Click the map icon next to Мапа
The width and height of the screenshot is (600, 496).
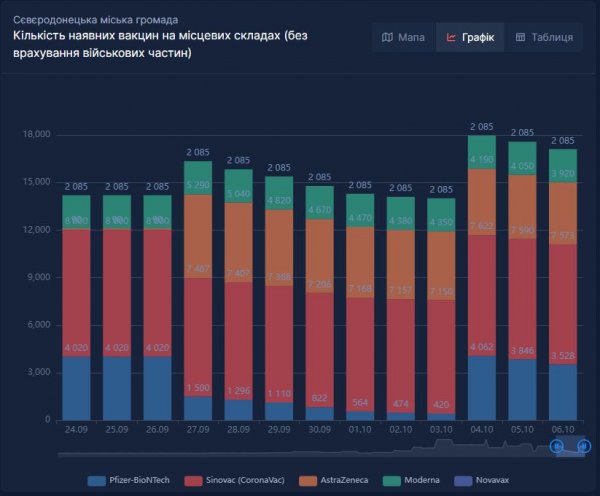[387, 37]
